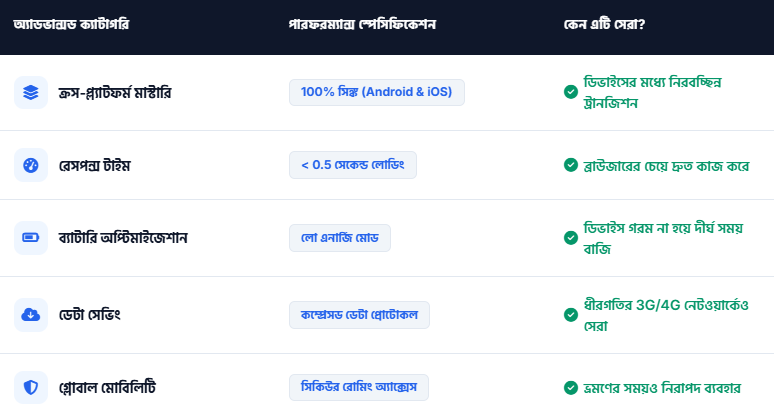Select the ব্যাটারি অপ্টিমাইজেশান row title

(123, 238)
